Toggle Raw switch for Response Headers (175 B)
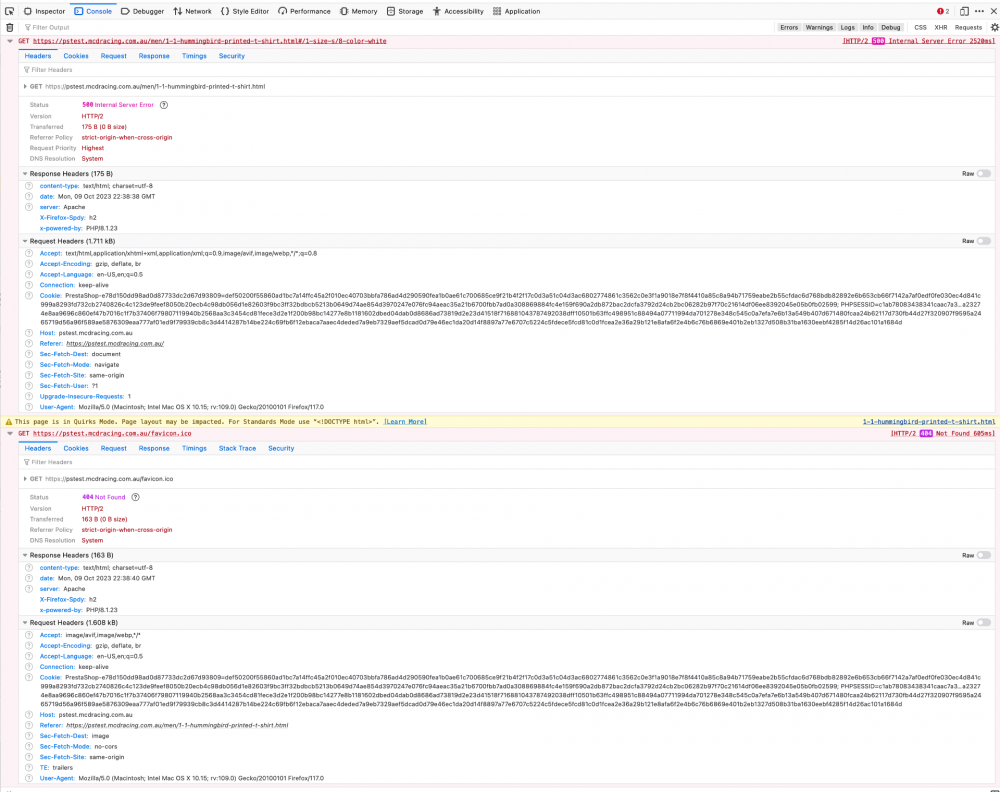 pos(983,173)
